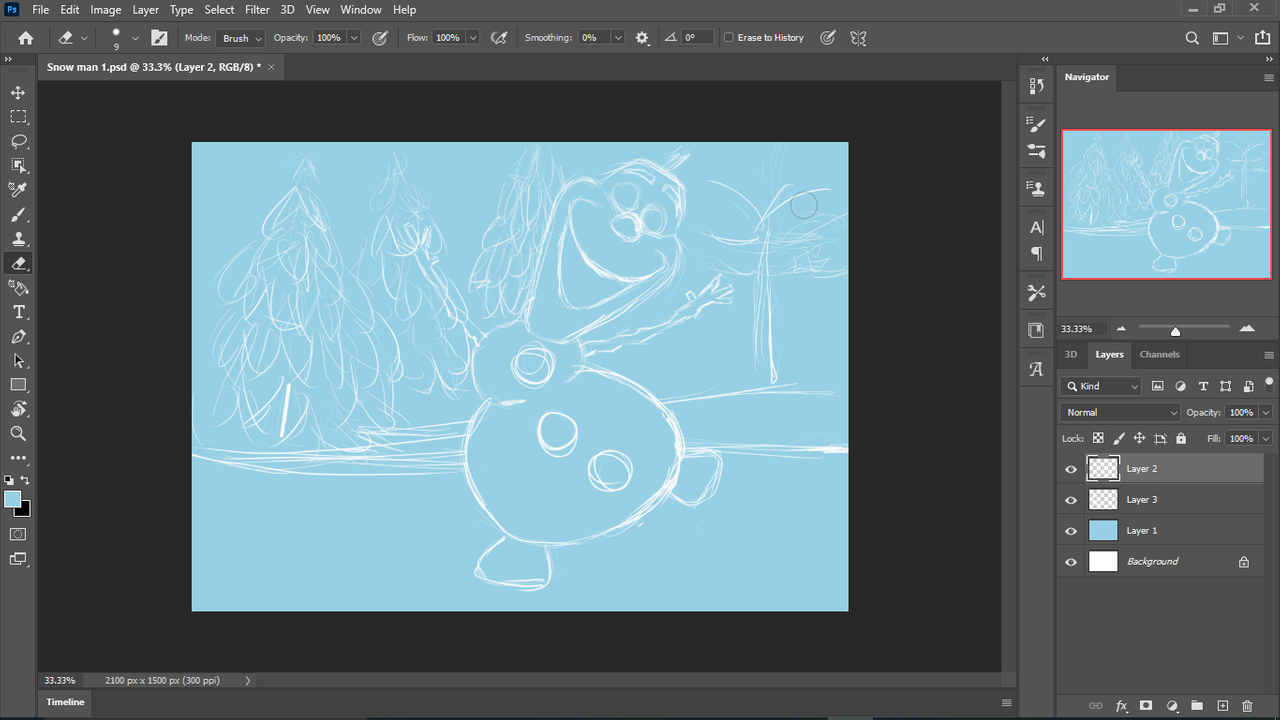Open Edit Toolbar three-dots menu
Image resolution: width=1280 pixels, height=720 pixels.
point(18,458)
